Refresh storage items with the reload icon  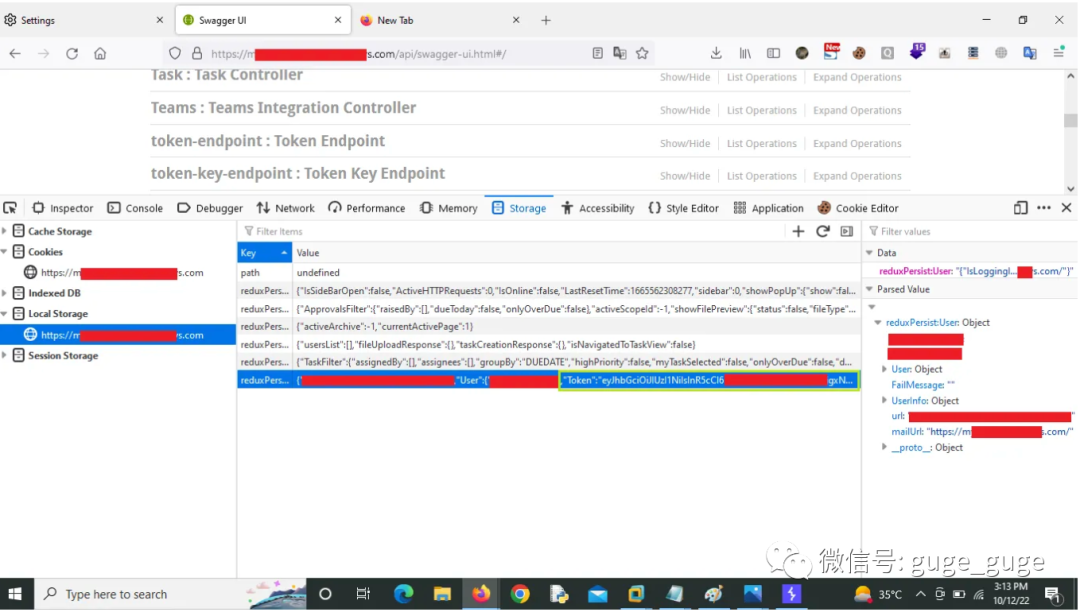tap(822, 231)
